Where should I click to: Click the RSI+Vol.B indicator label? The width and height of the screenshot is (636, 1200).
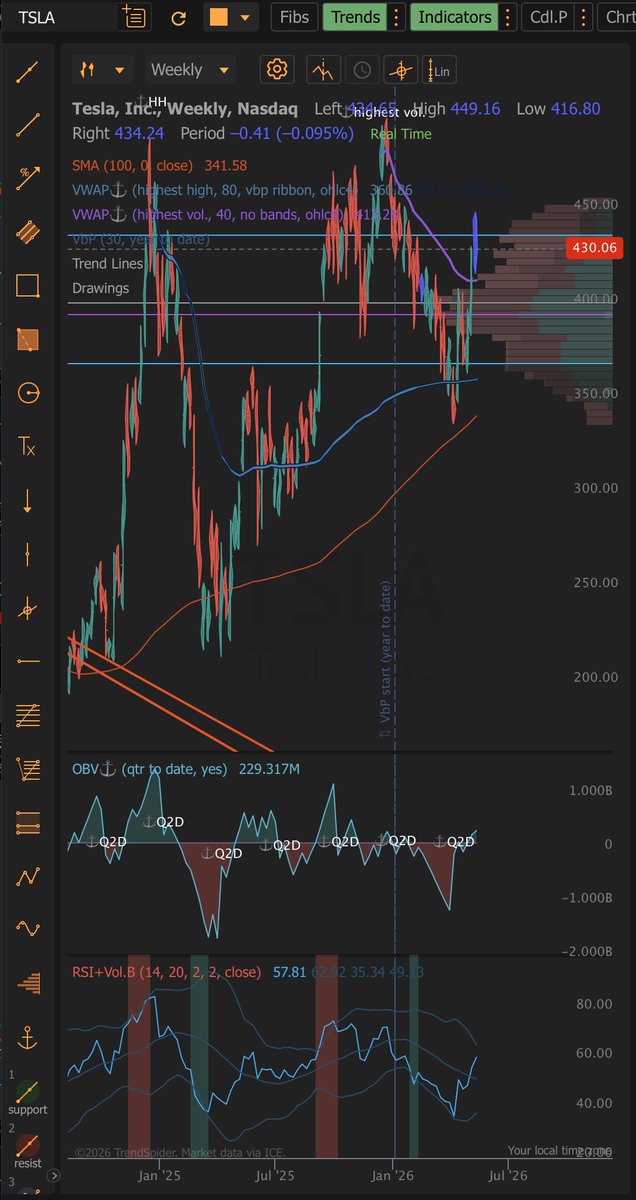(x=166, y=972)
